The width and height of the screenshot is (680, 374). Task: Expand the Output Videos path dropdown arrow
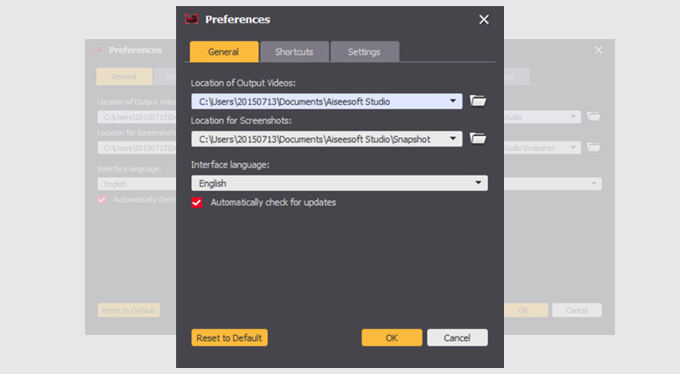point(453,101)
